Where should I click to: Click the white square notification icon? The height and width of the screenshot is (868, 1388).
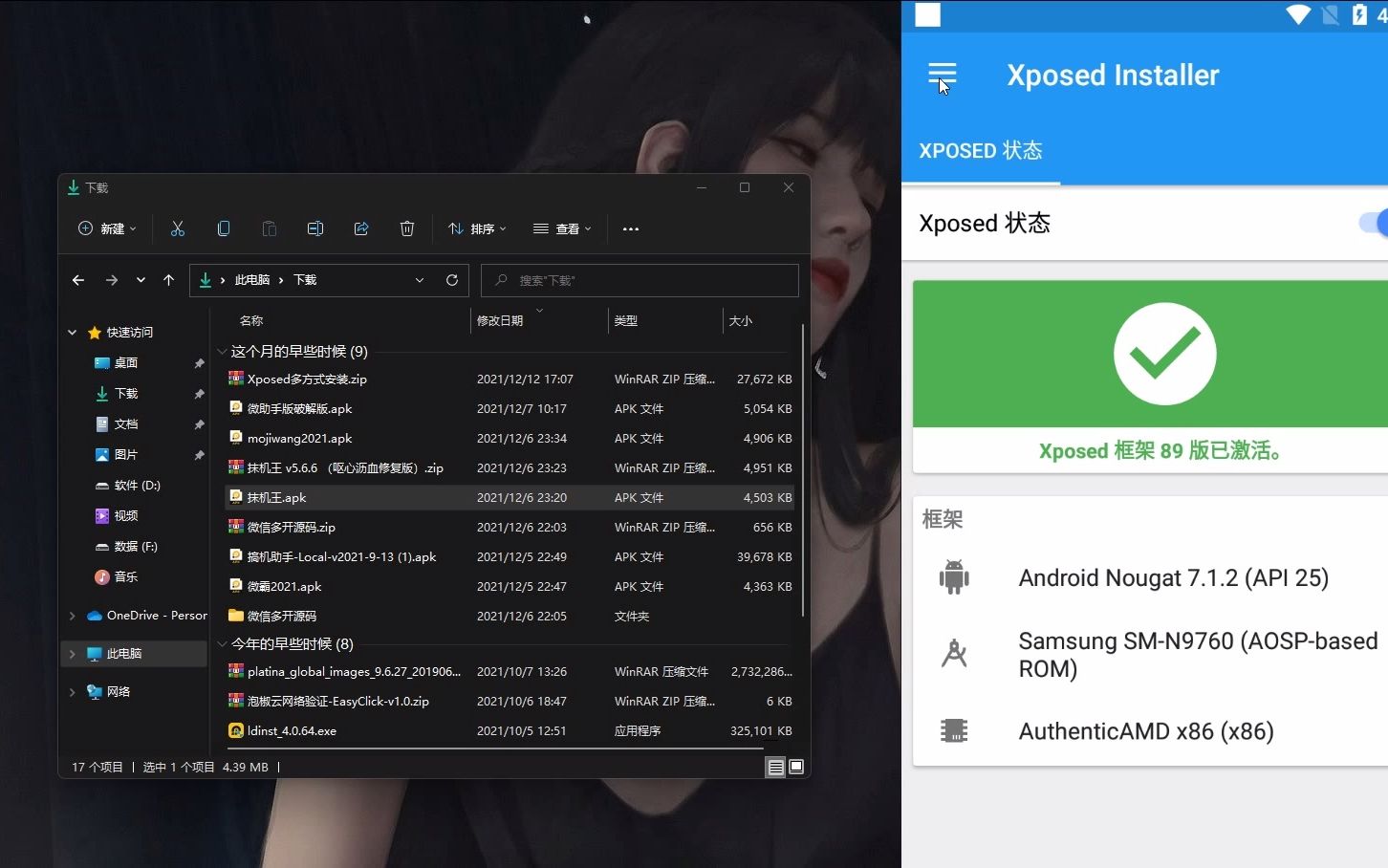point(928,14)
